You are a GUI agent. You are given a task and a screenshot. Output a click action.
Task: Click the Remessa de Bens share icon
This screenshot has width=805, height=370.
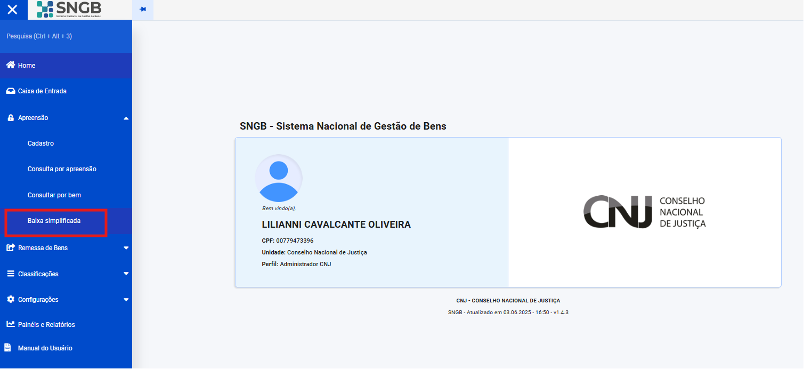coord(10,247)
